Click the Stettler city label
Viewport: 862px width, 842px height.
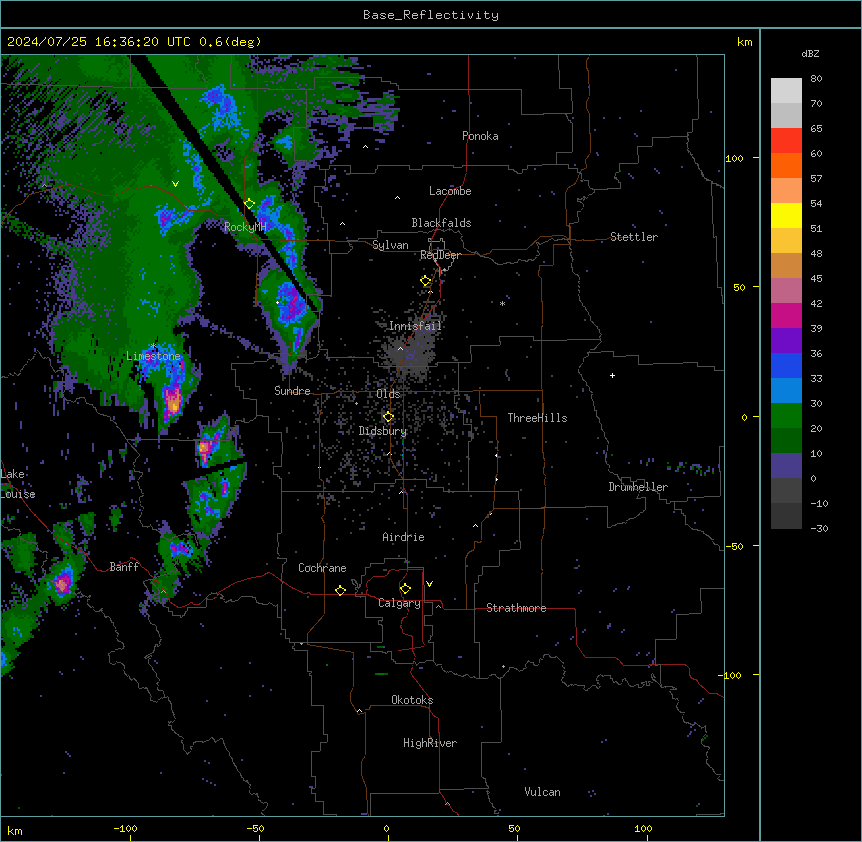point(634,237)
